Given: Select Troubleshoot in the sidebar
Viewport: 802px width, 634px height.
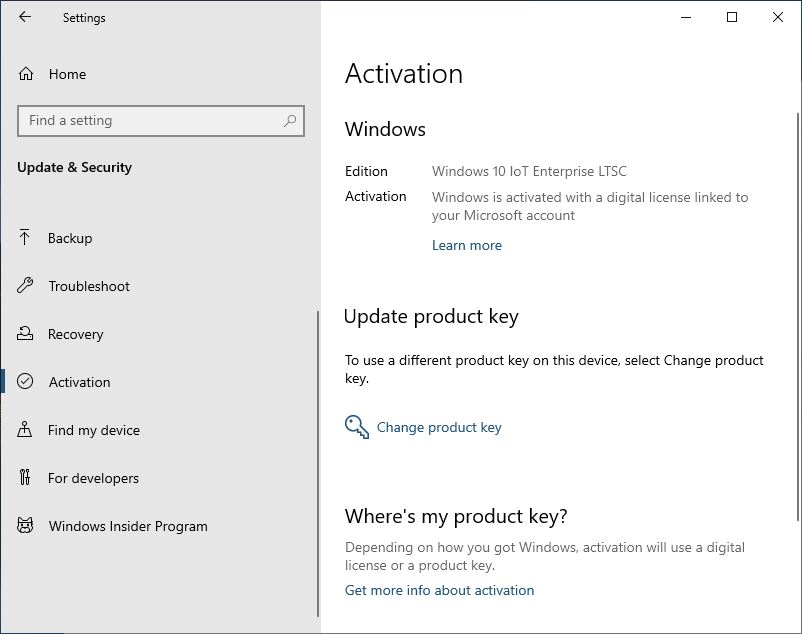Looking at the screenshot, I should (89, 286).
